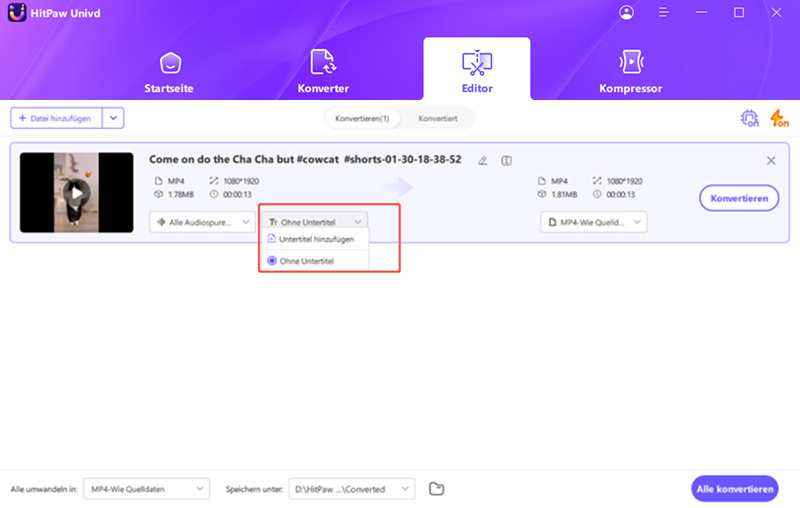Collapse the Ohne Untertitel subtitle dropdown
This screenshot has height=508, width=800.
point(315,222)
